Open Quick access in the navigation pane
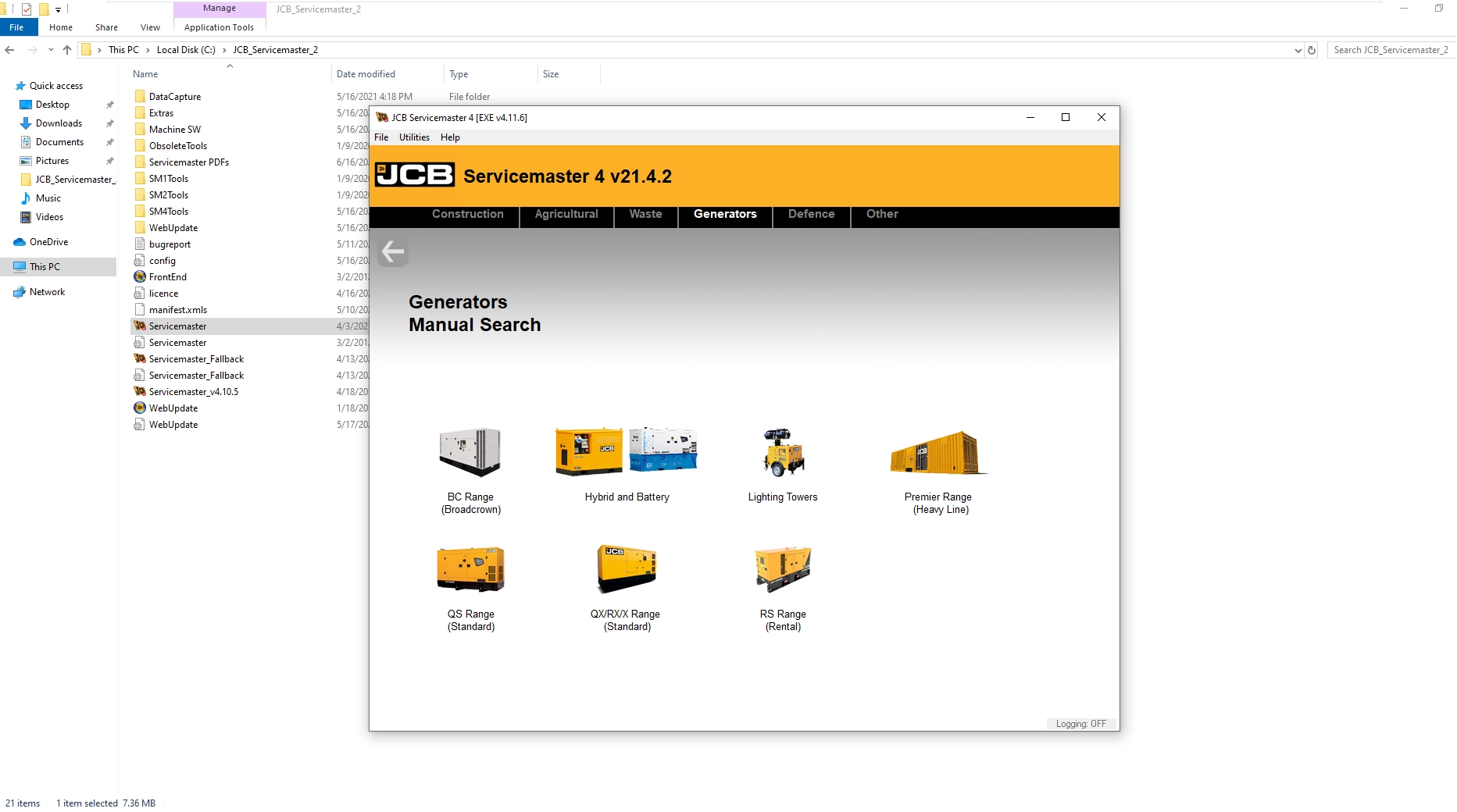Screen dimensions: 1457x812 pos(56,86)
